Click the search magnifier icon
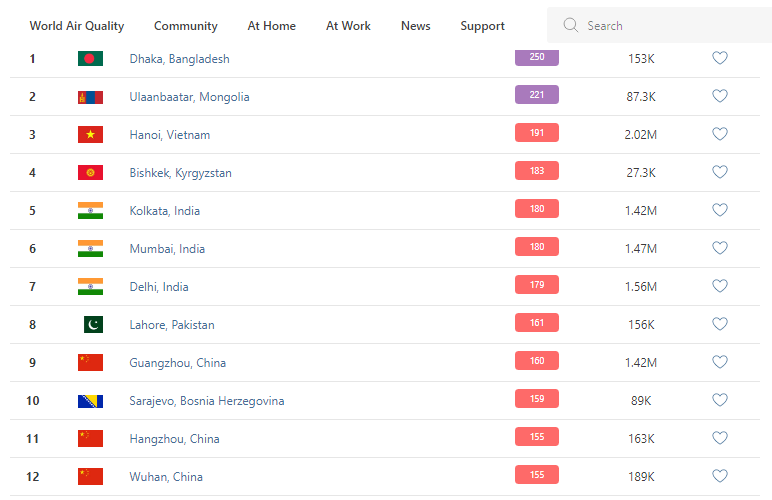The width and height of the screenshot is (772, 500). click(571, 25)
